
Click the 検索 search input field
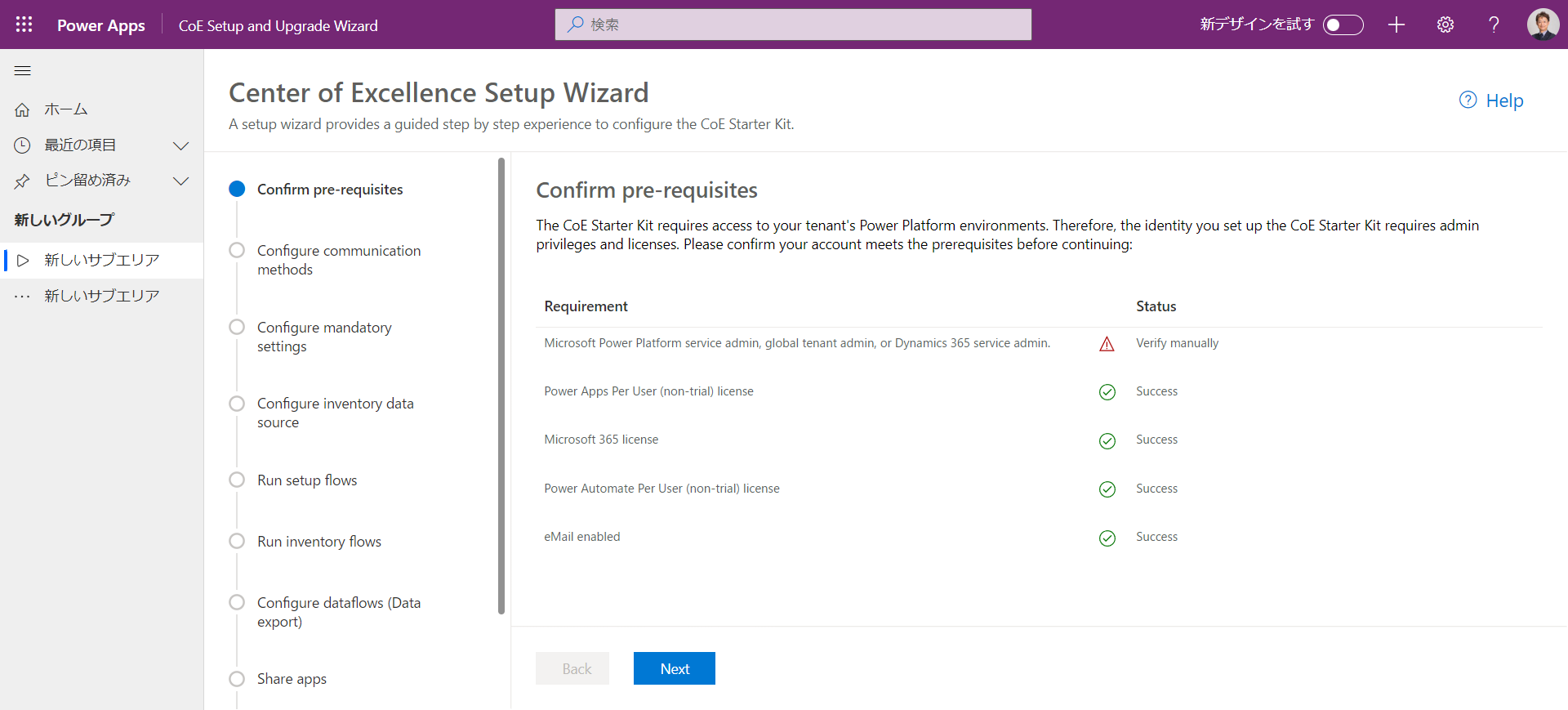793,25
